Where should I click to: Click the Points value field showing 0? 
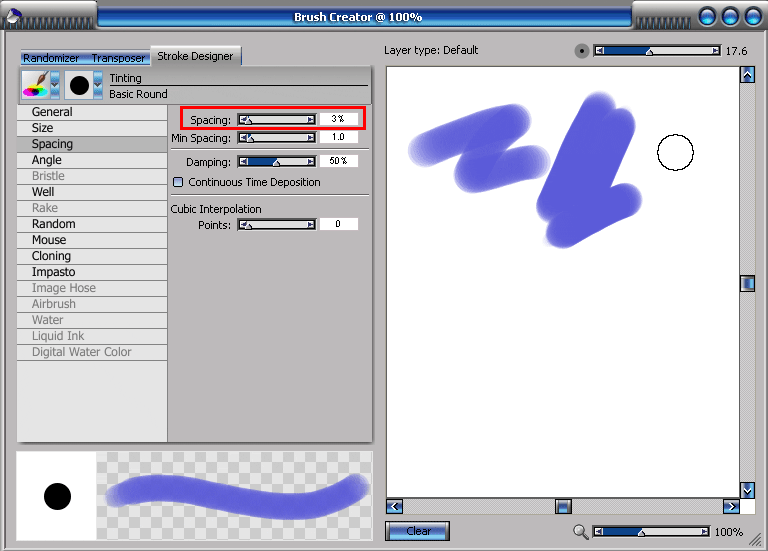click(x=338, y=224)
